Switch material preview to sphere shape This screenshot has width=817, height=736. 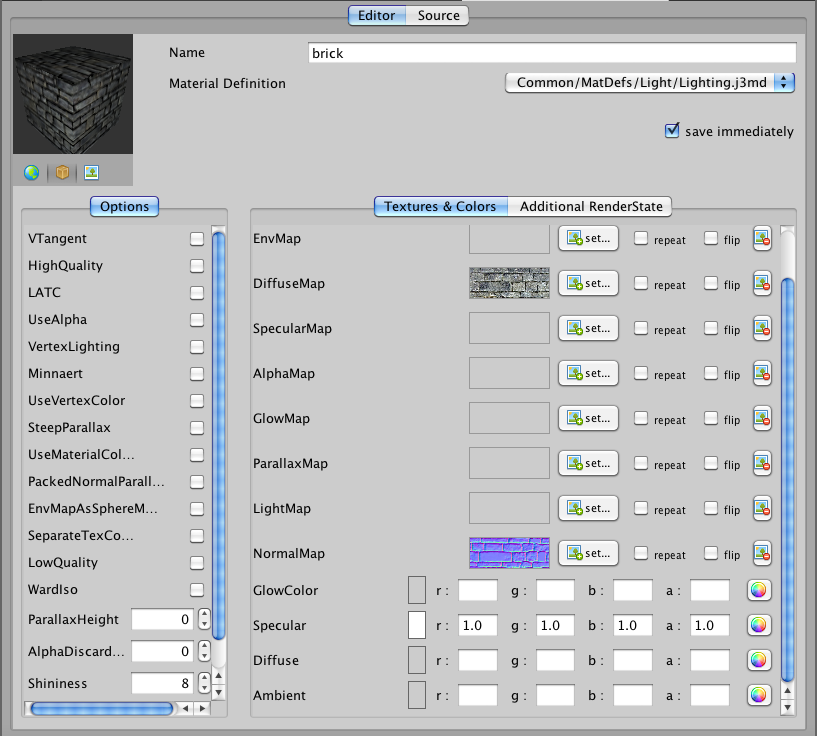tap(30, 172)
